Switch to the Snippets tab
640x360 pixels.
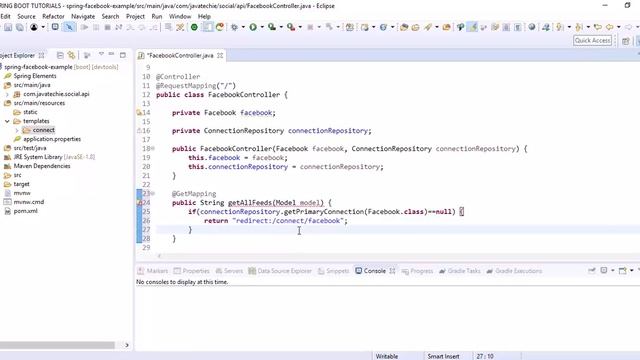tap(333, 271)
